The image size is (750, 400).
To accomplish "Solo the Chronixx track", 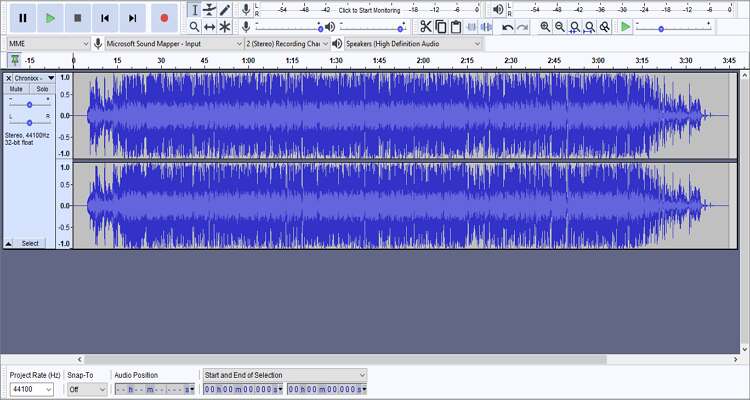I will tap(42, 89).
